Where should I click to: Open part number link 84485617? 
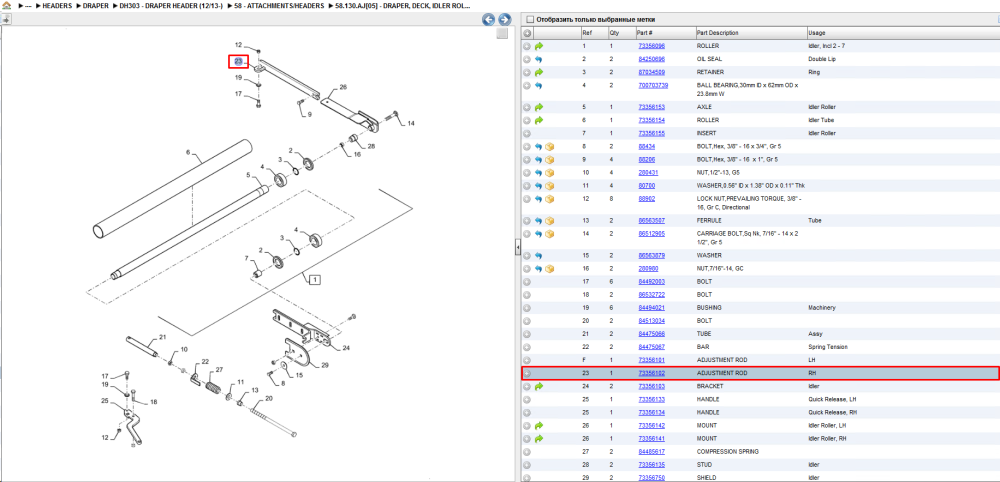[651, 451]
